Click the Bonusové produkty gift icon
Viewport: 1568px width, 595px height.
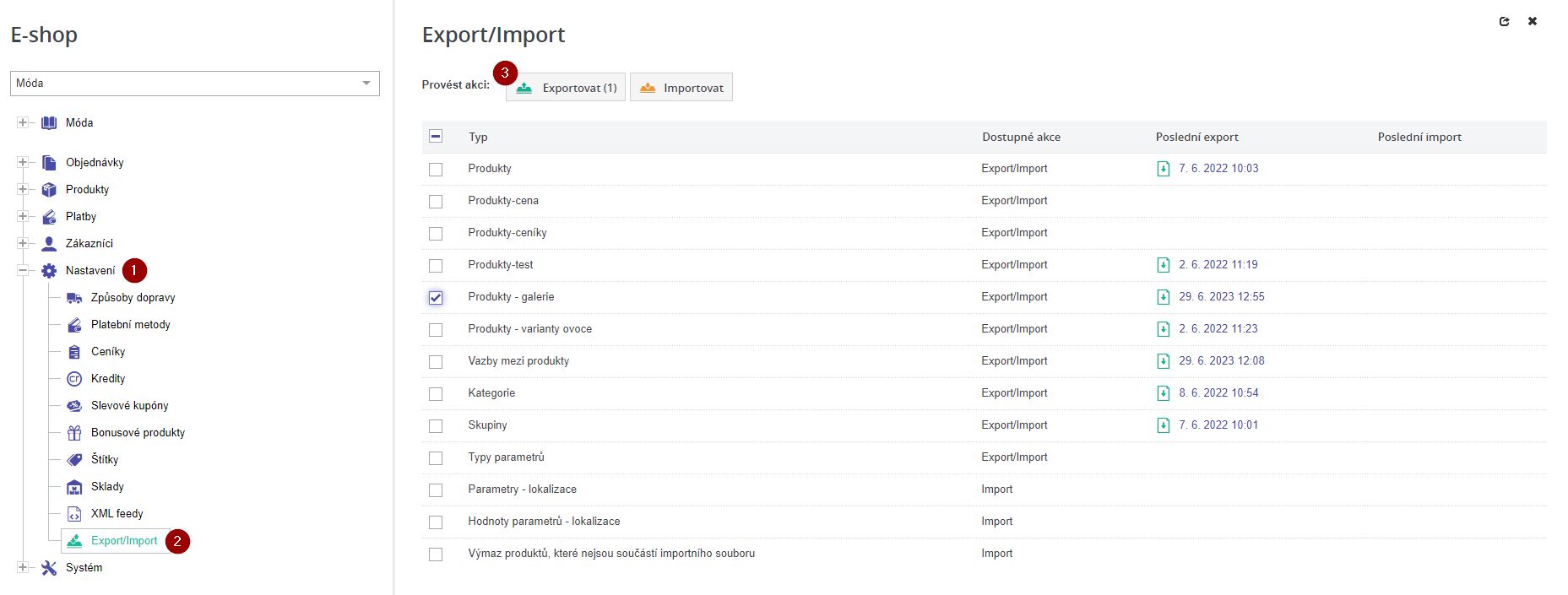click(74, 432)
